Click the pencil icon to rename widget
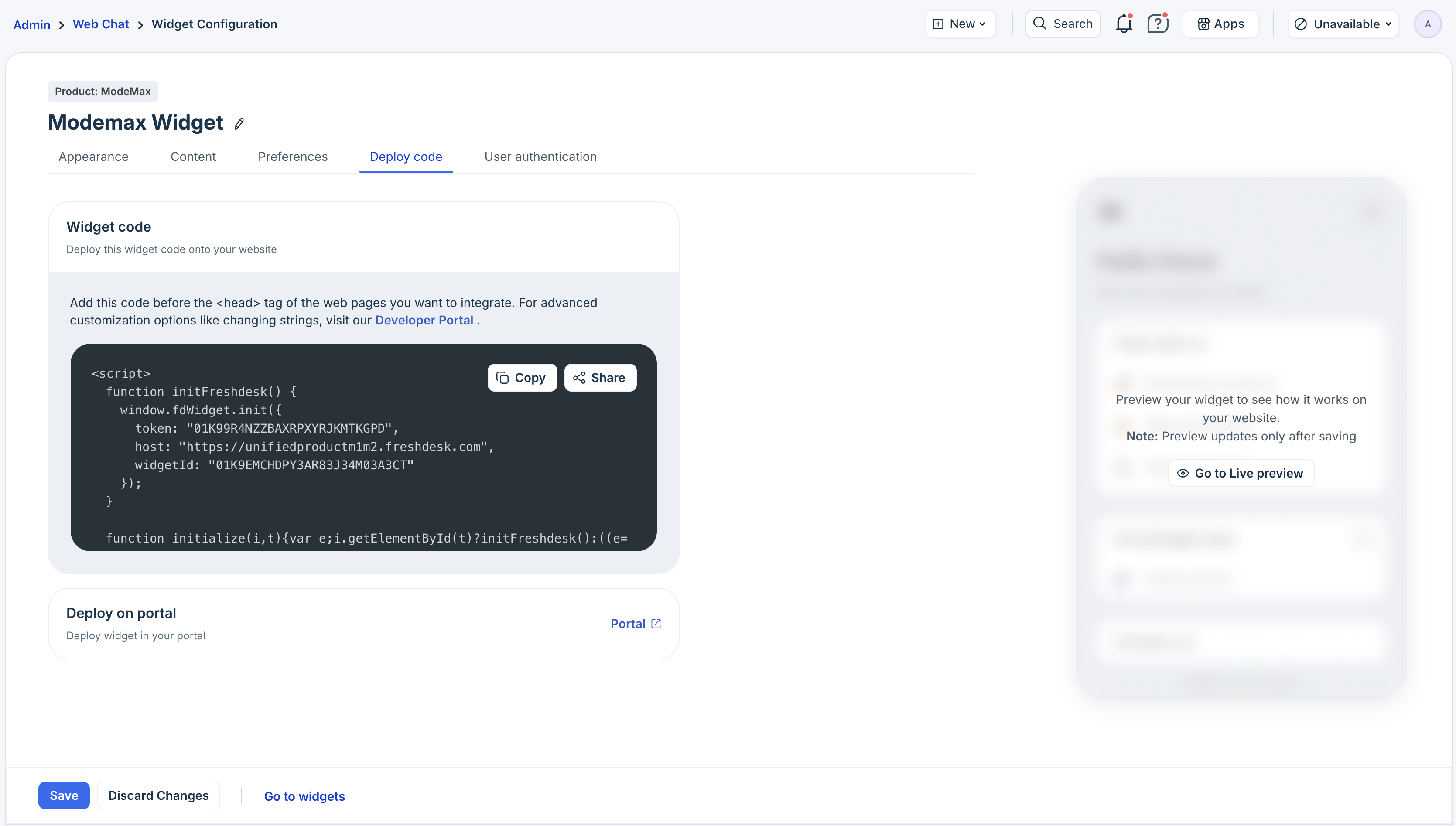1456x826 pixels. point(239,124)
